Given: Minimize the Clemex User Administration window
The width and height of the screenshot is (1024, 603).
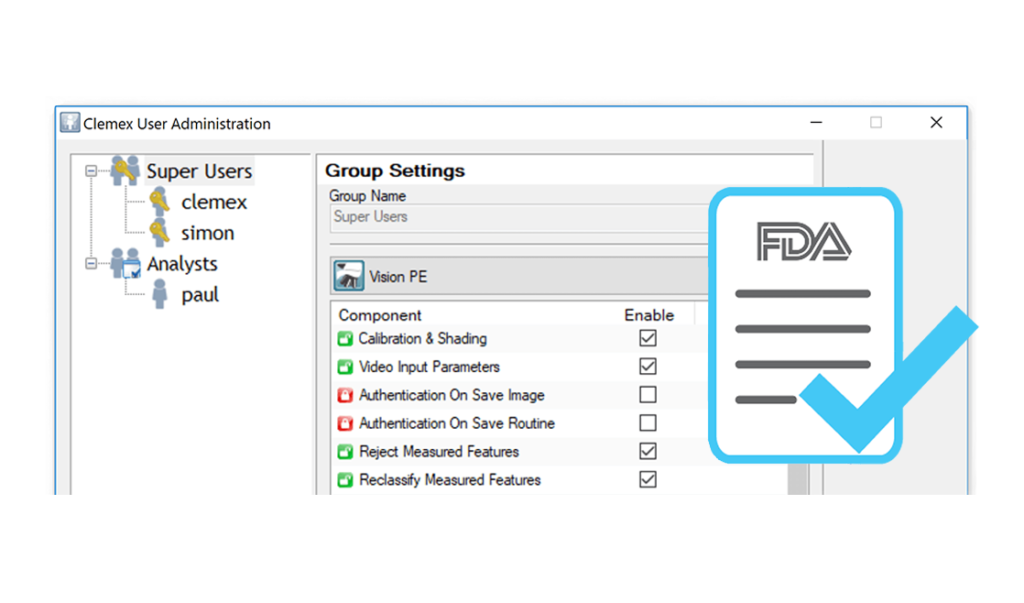Looking at the screenshot, I should point(816,122).
